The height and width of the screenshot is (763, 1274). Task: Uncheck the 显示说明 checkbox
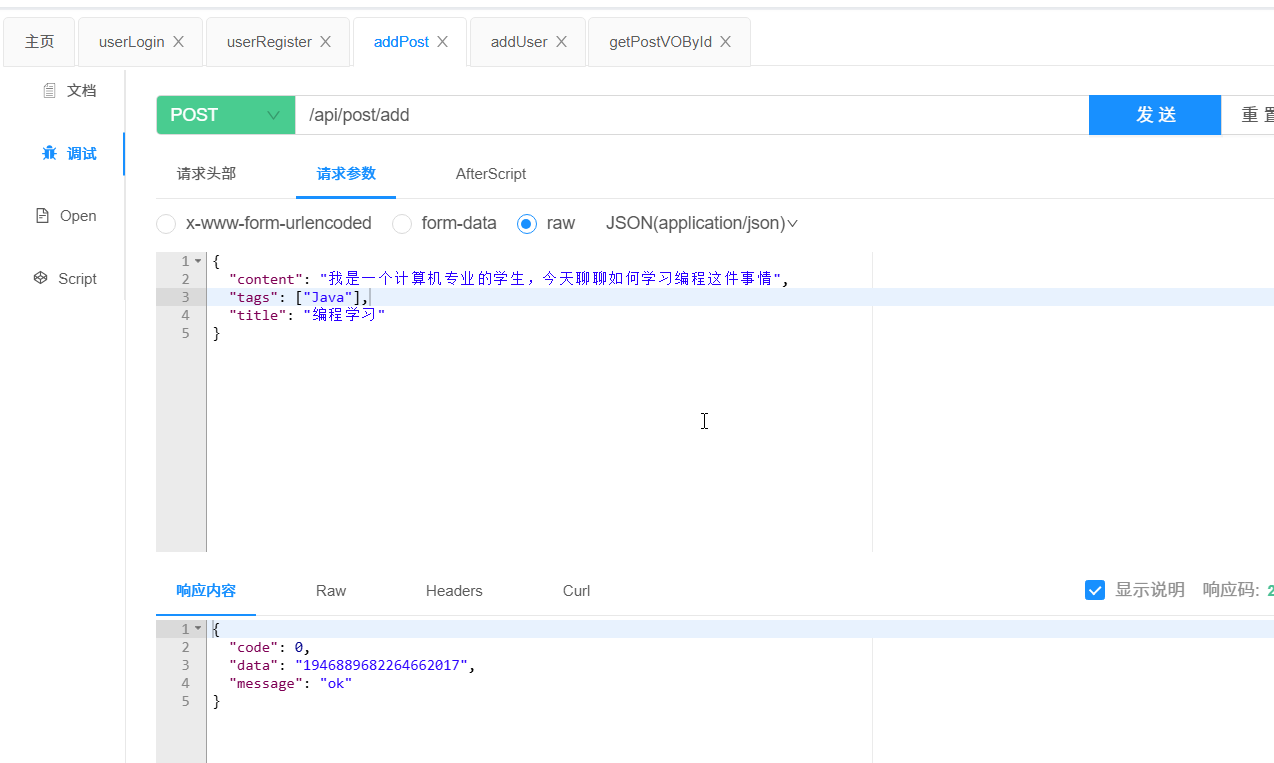click(x=1095, y=590)
